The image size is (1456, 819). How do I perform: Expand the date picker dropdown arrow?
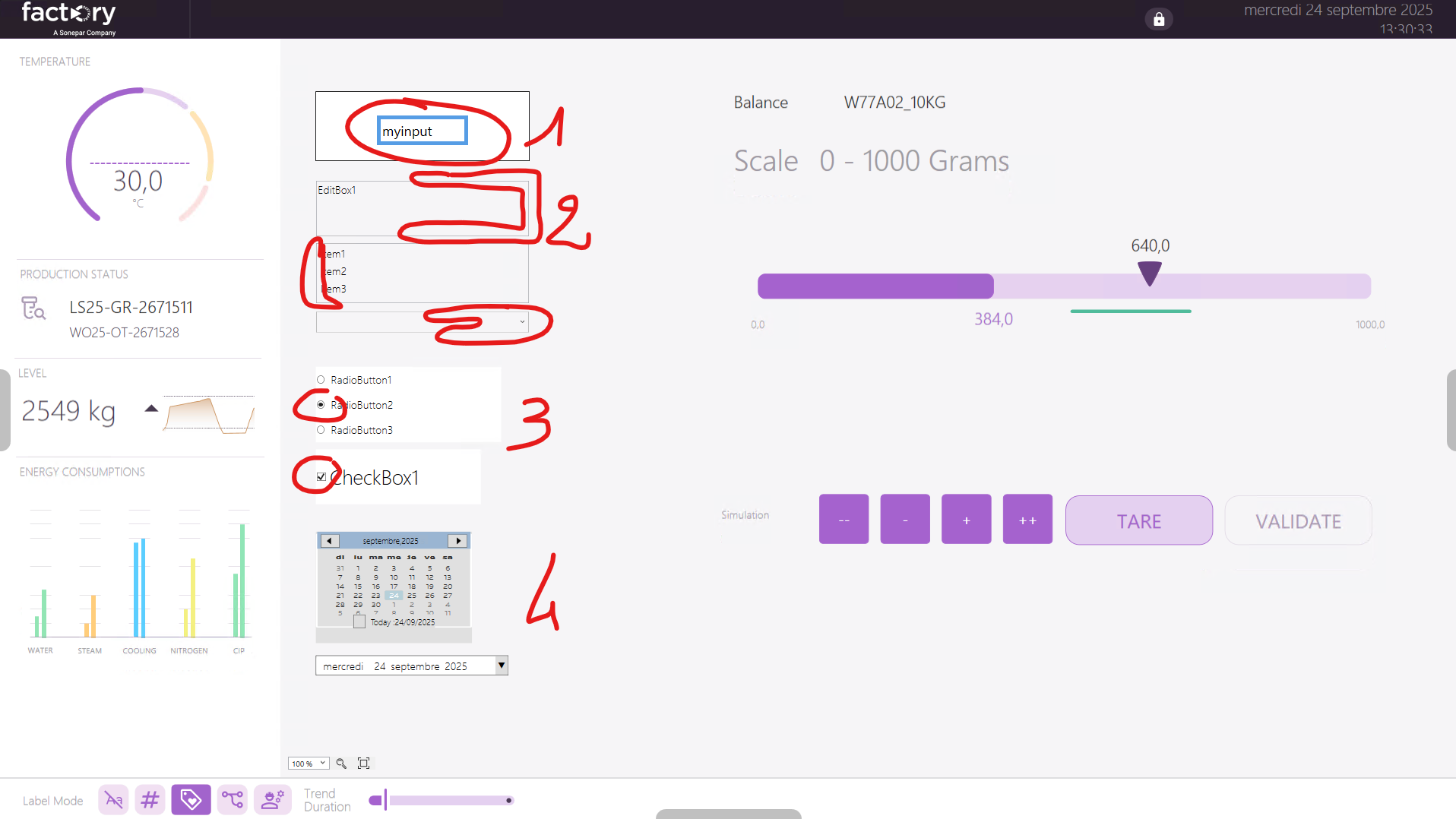[x=501, y=666]
